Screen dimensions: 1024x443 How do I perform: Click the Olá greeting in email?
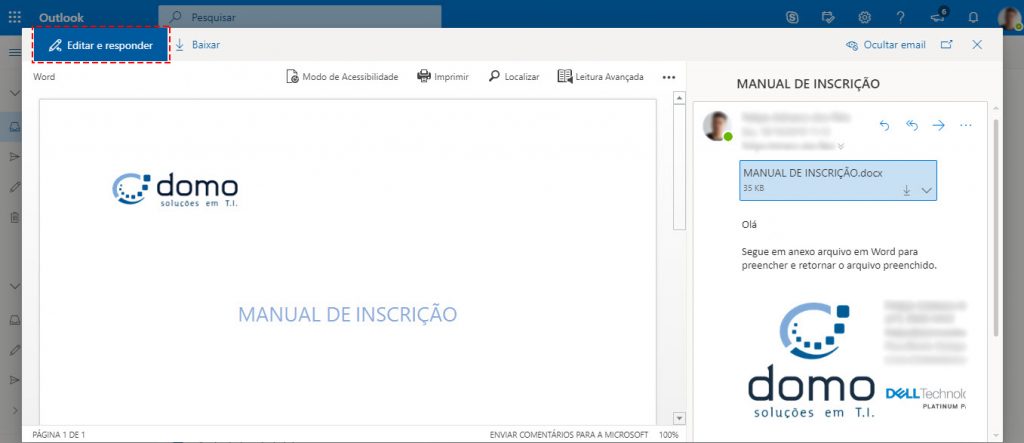click(749, 225)
